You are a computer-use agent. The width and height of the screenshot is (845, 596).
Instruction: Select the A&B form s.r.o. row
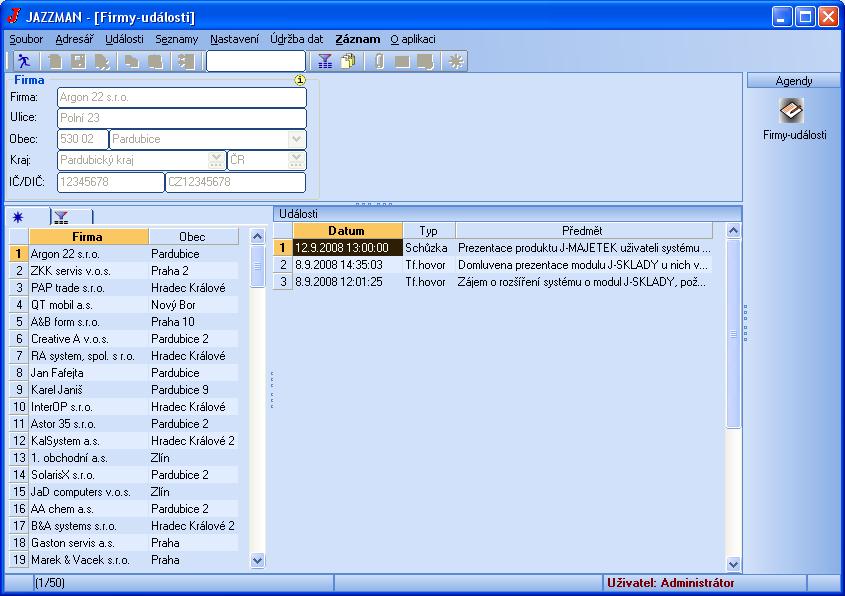(124, 322)
